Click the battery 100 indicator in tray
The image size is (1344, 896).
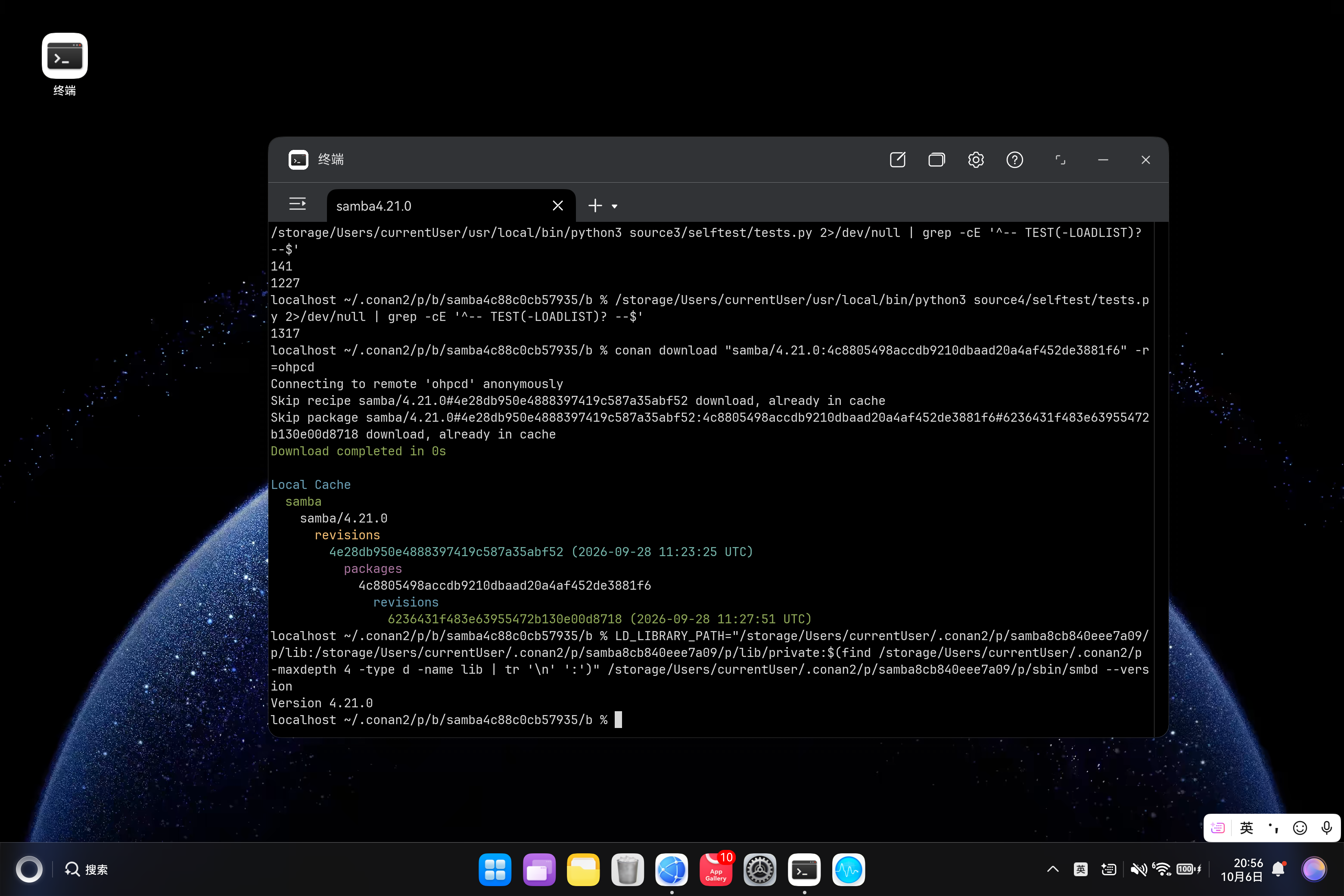pyautogui.click(x=1188, y=869)
